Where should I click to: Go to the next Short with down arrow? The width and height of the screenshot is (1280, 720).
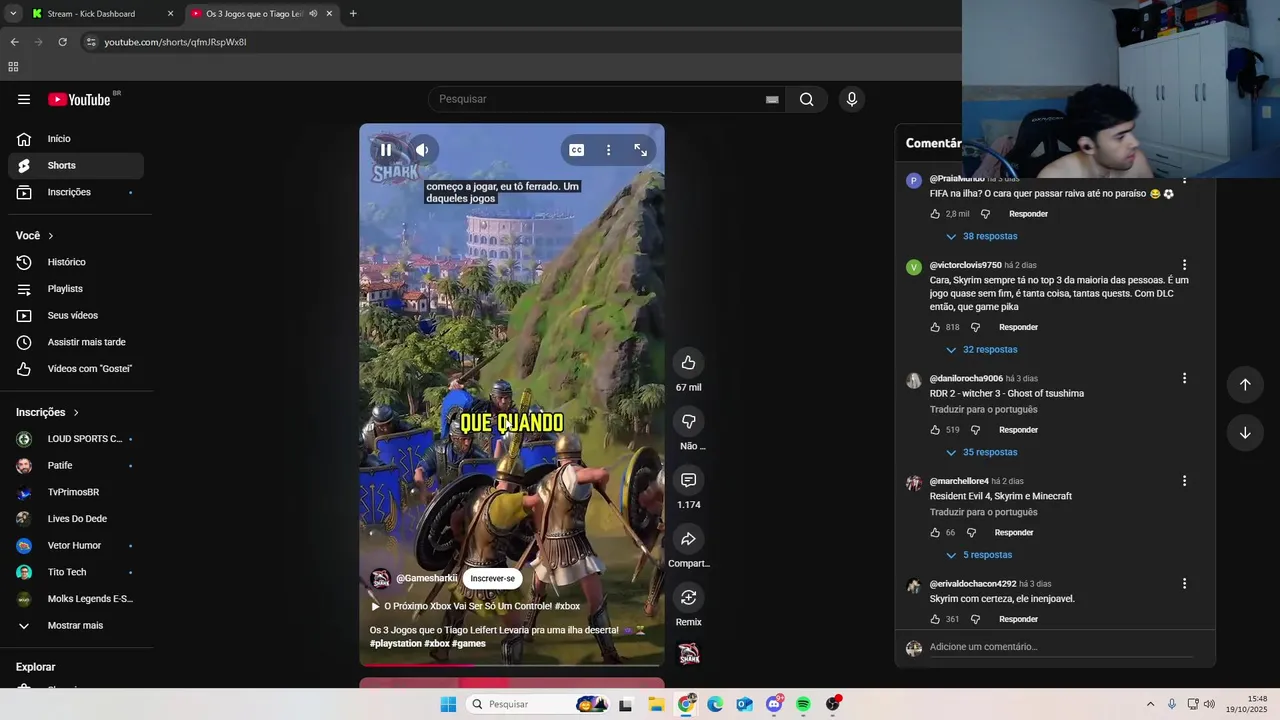[1245, 433]
